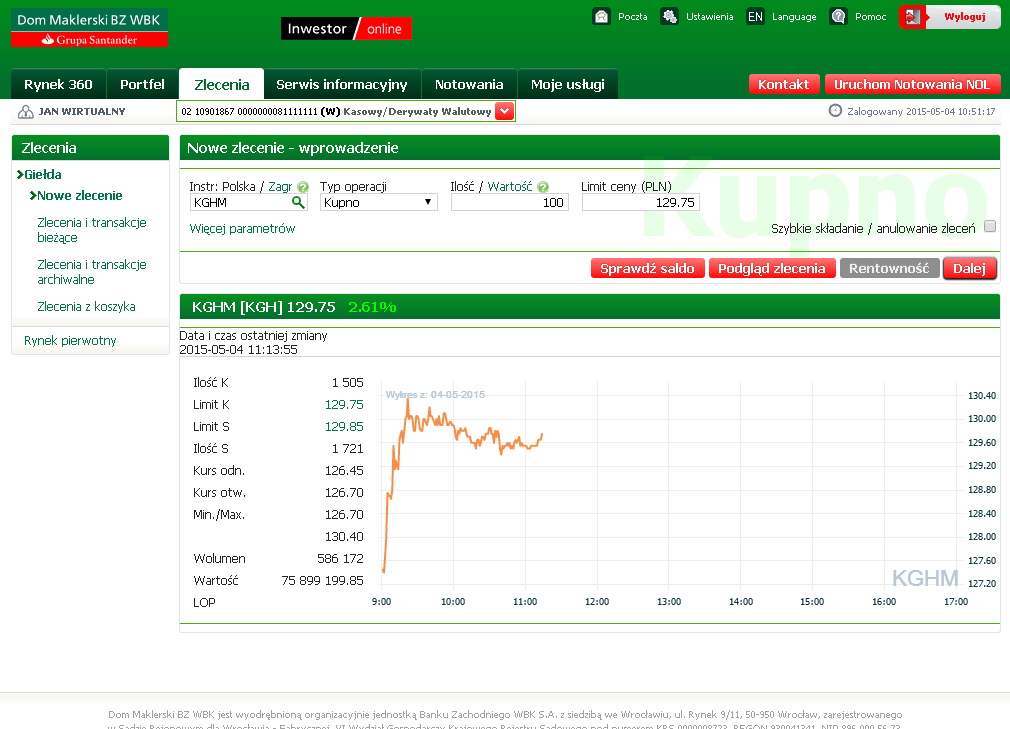
Task: Click Uruchom Notowania NOL button
Action: point(912,84)
